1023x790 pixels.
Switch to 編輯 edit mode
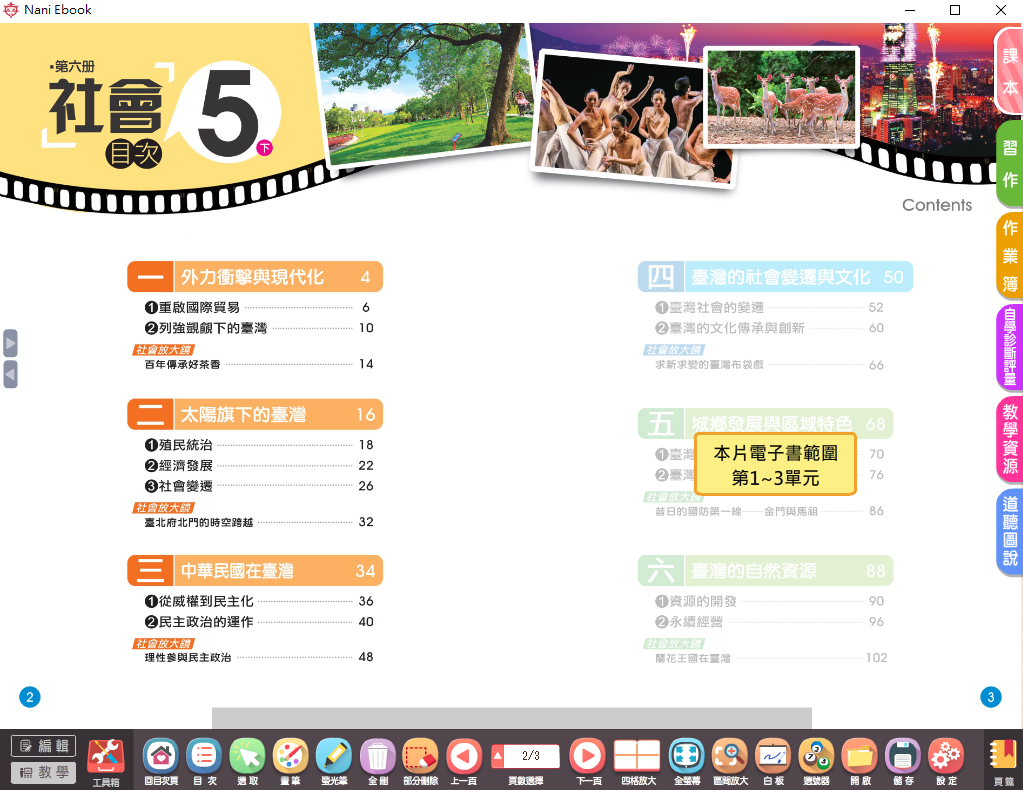[44, 746]
